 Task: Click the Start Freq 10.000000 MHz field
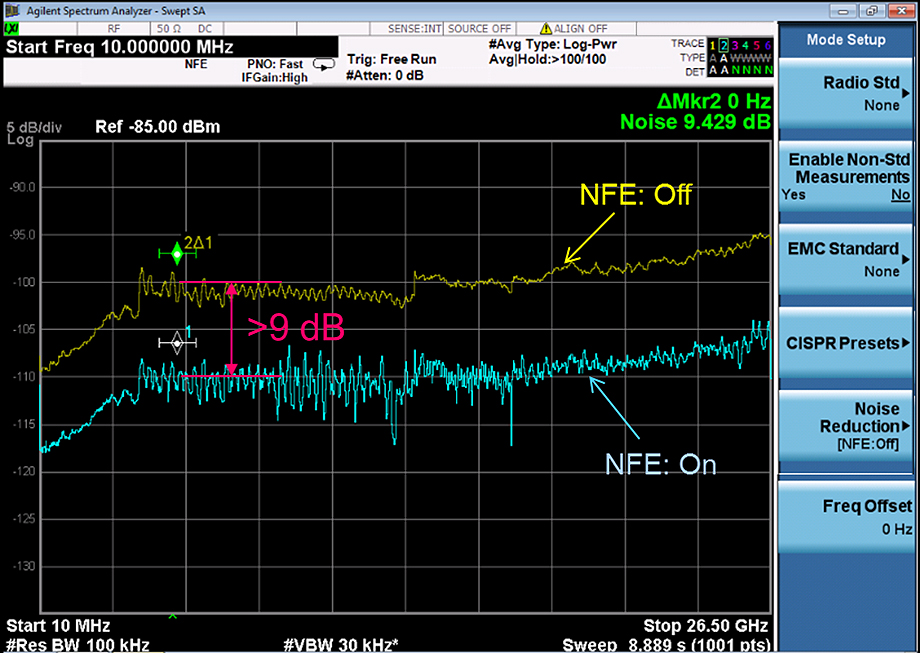pyautogui.click(x=120, y=47)
